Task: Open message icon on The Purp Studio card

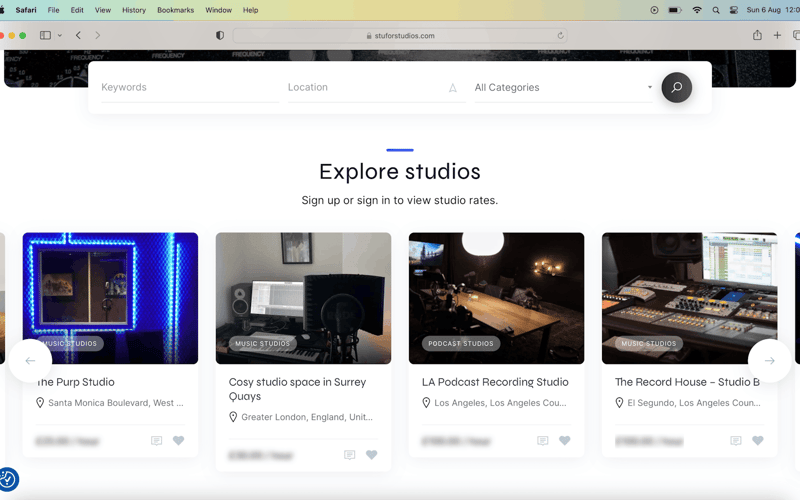Action: tap(157, 440)
